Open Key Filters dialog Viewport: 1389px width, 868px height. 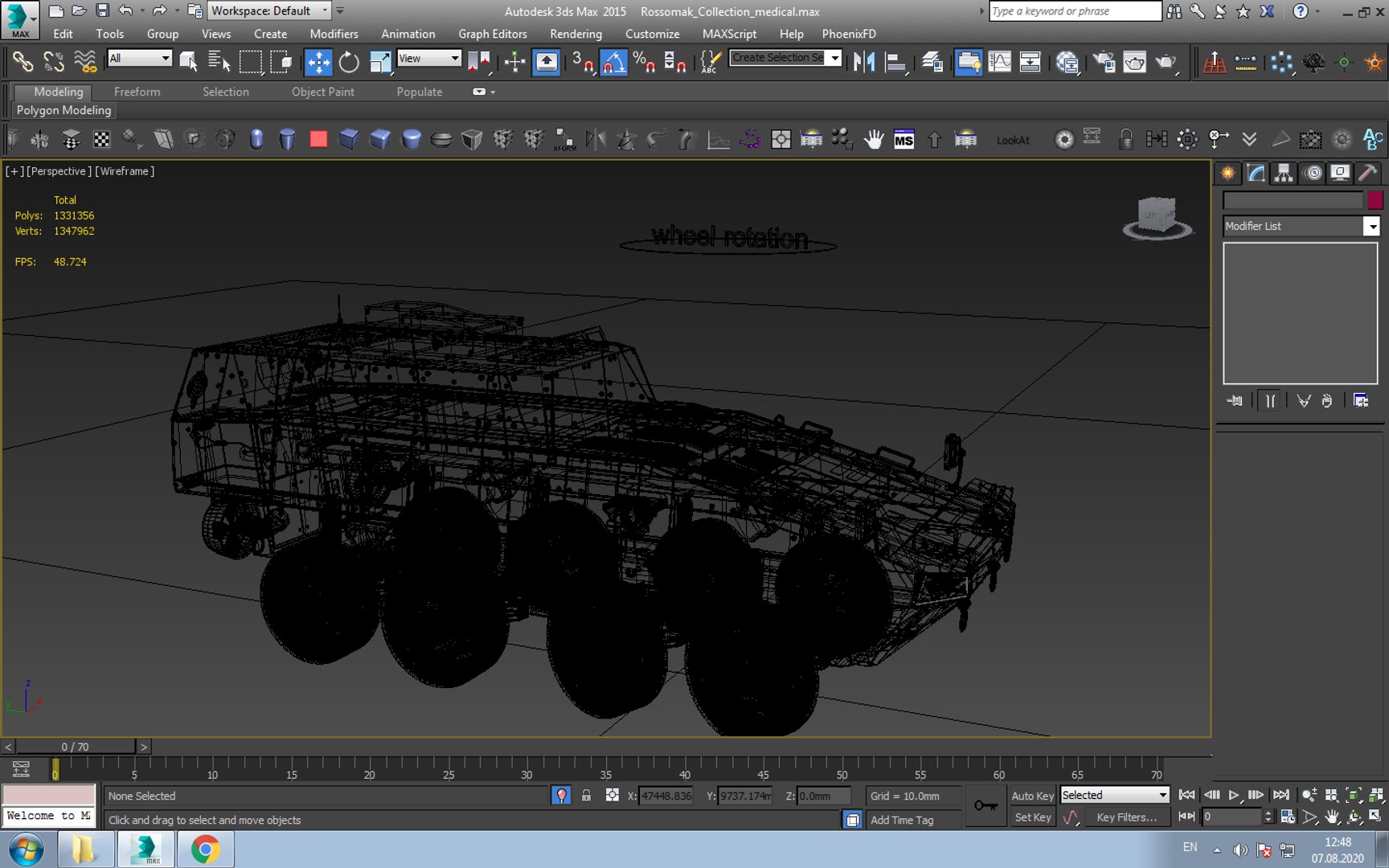tap(1126, 817)
